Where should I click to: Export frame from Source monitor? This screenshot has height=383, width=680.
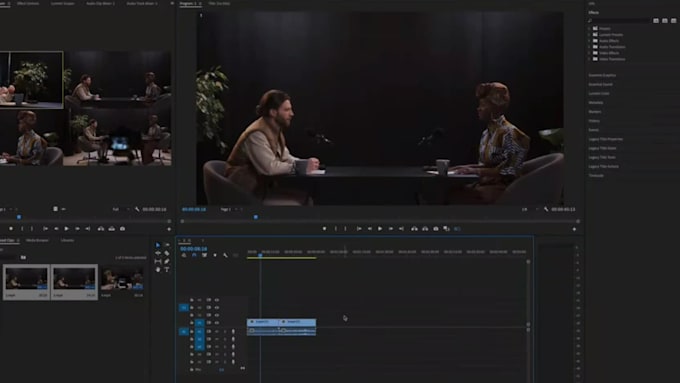122,229
